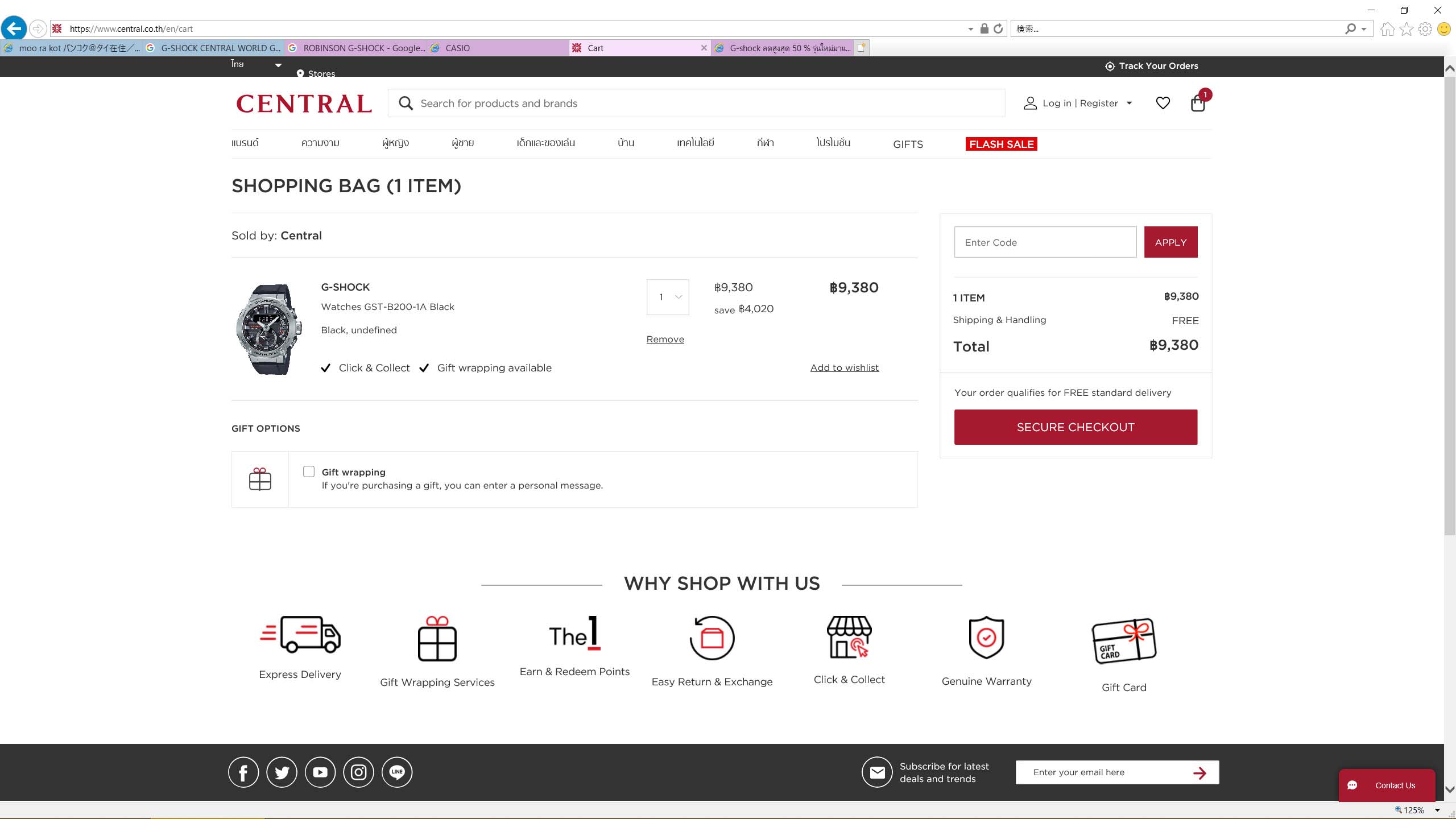The image size is (1456, 819).
Task: Click the refresh icon in address bar
Action: (998, 28)
